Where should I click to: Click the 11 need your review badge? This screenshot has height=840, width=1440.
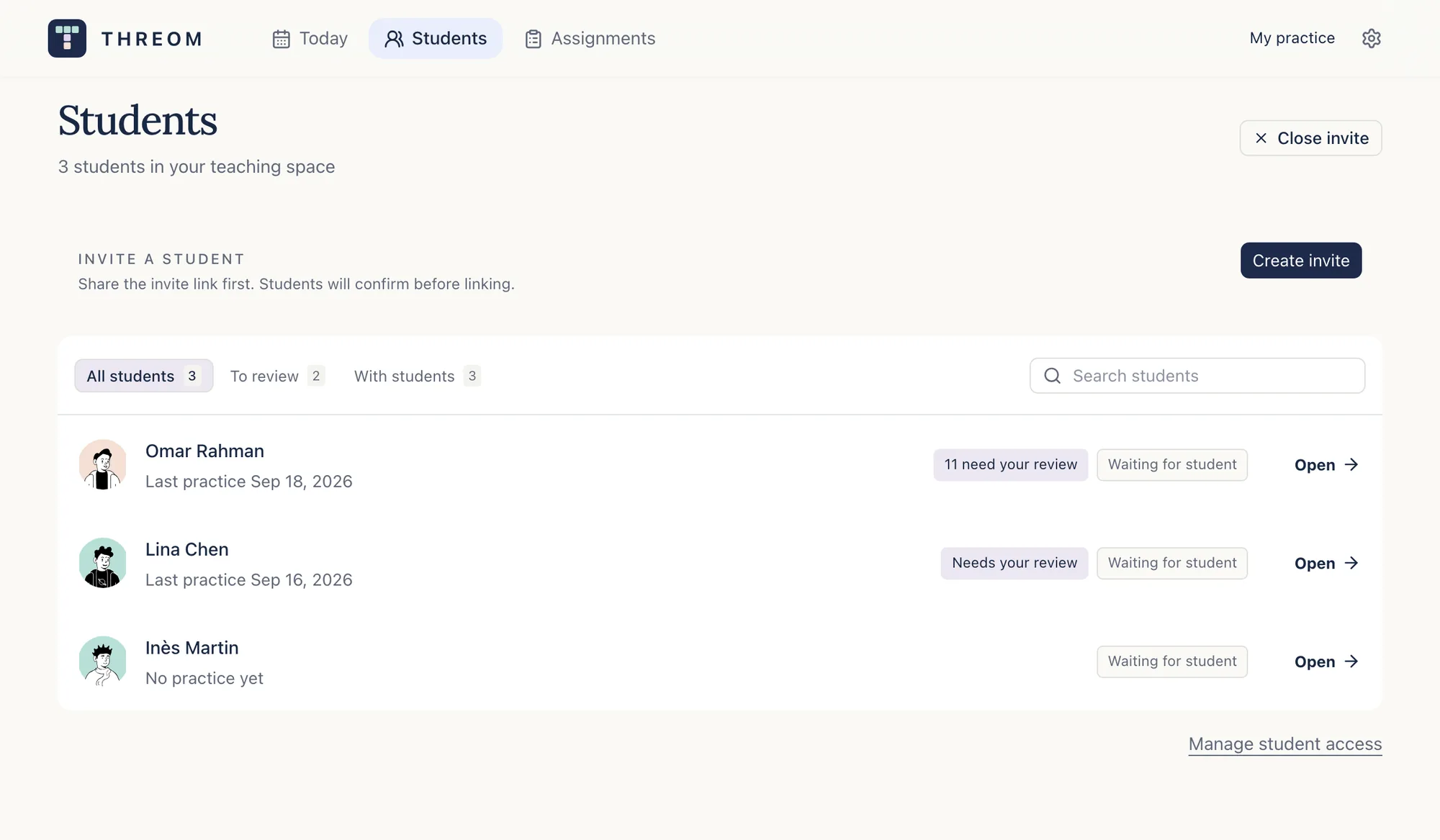(1010, 465)
